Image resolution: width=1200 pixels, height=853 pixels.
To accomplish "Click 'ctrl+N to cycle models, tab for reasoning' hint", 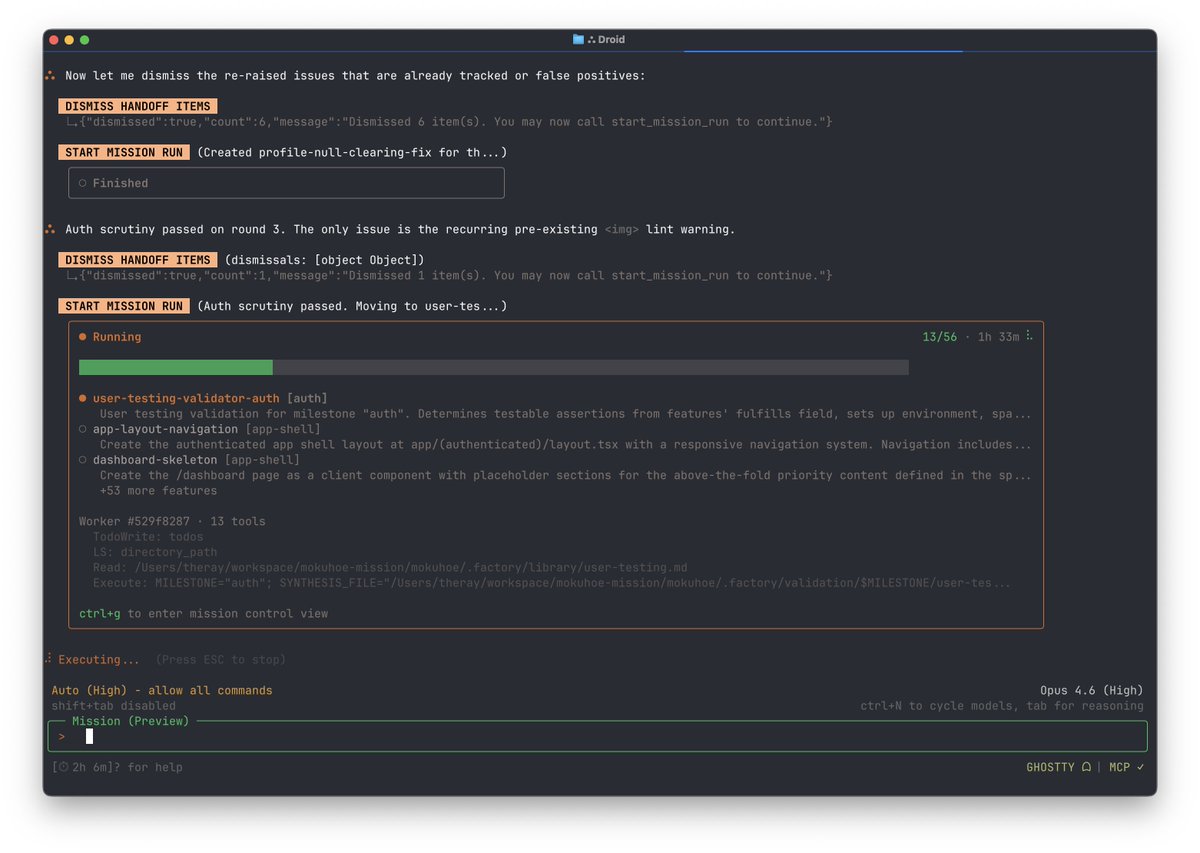I will tap(1002, 706).
